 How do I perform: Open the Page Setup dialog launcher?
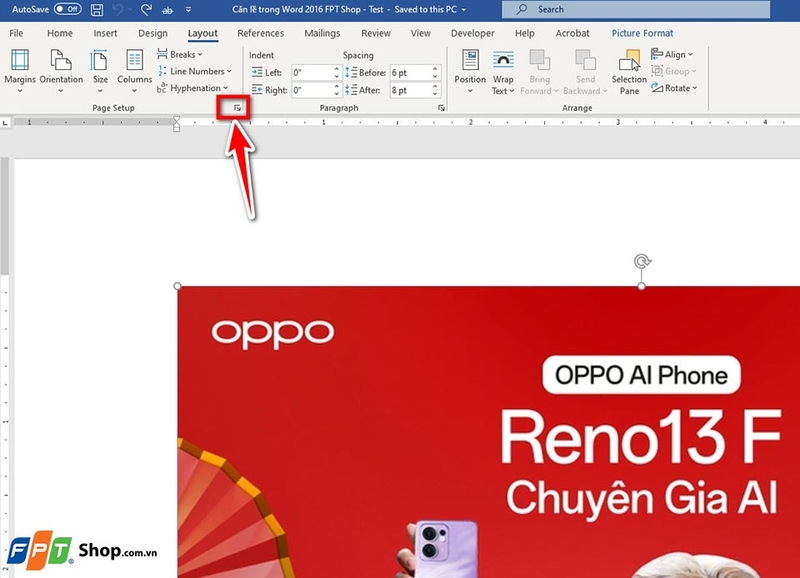[237, 108]
